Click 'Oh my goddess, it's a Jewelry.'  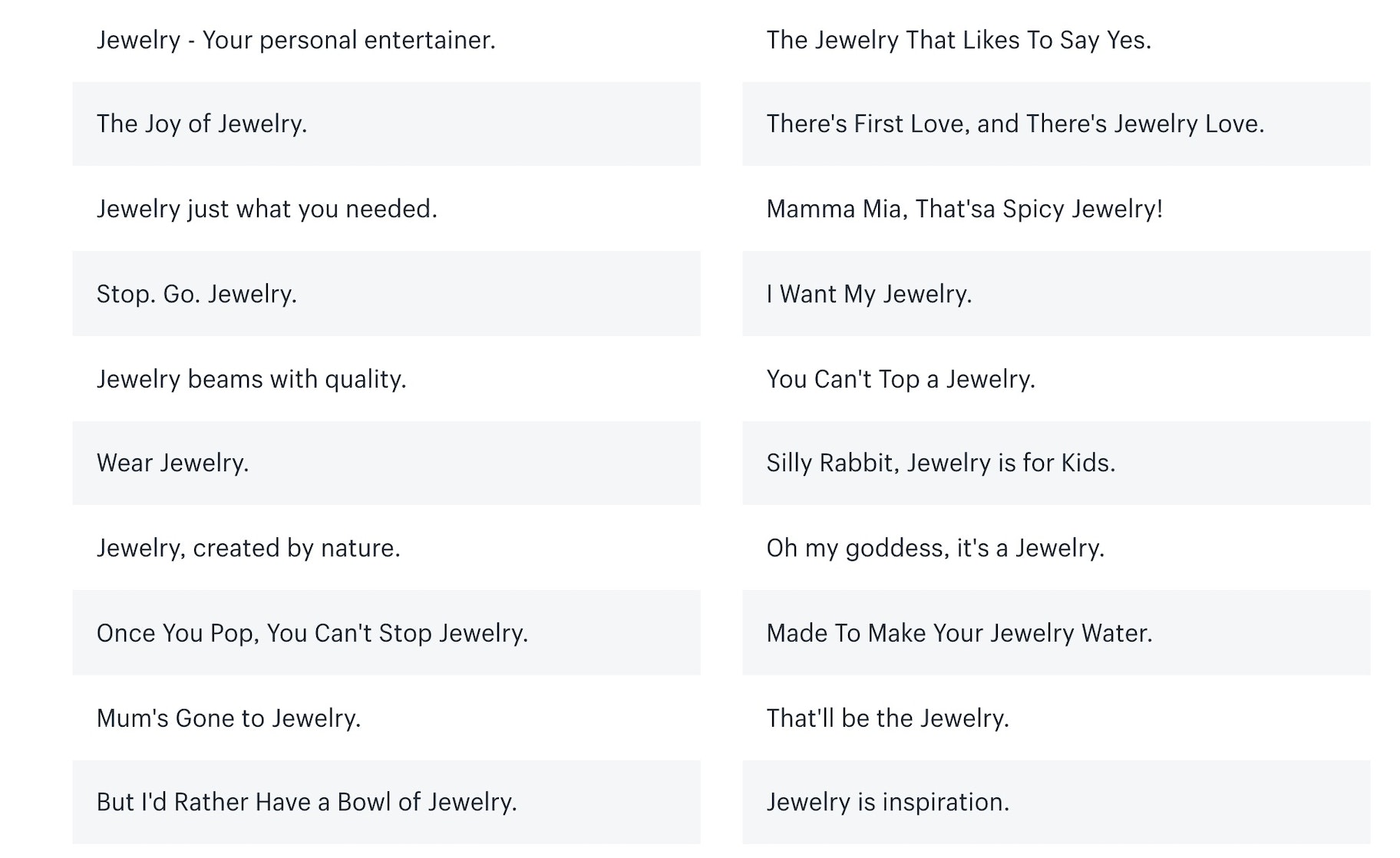click(935, 548)
